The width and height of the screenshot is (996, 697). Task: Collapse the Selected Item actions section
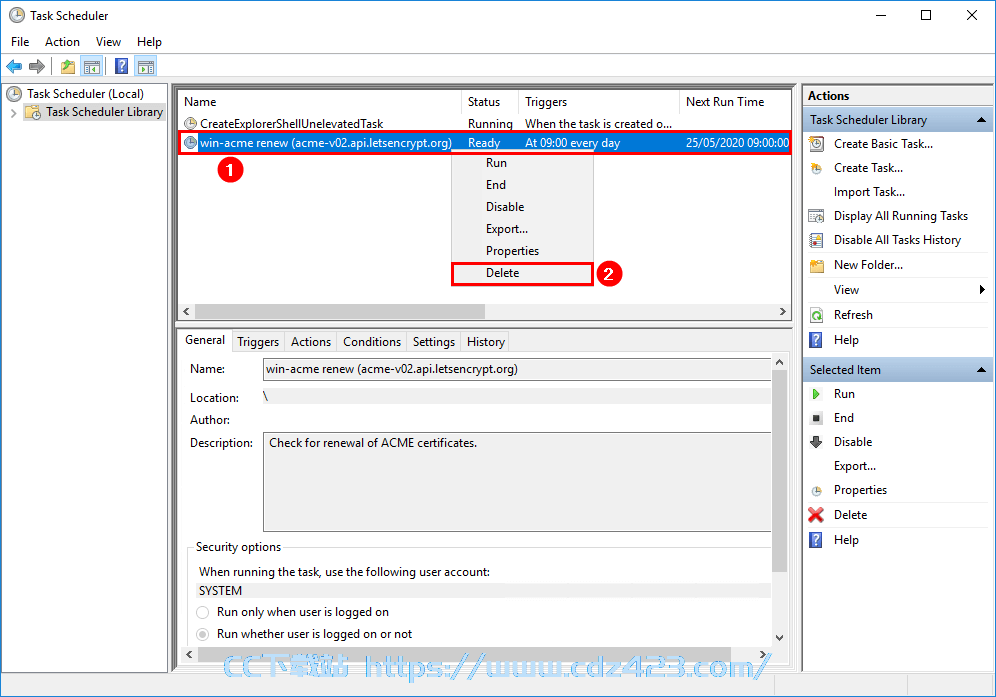981,370
